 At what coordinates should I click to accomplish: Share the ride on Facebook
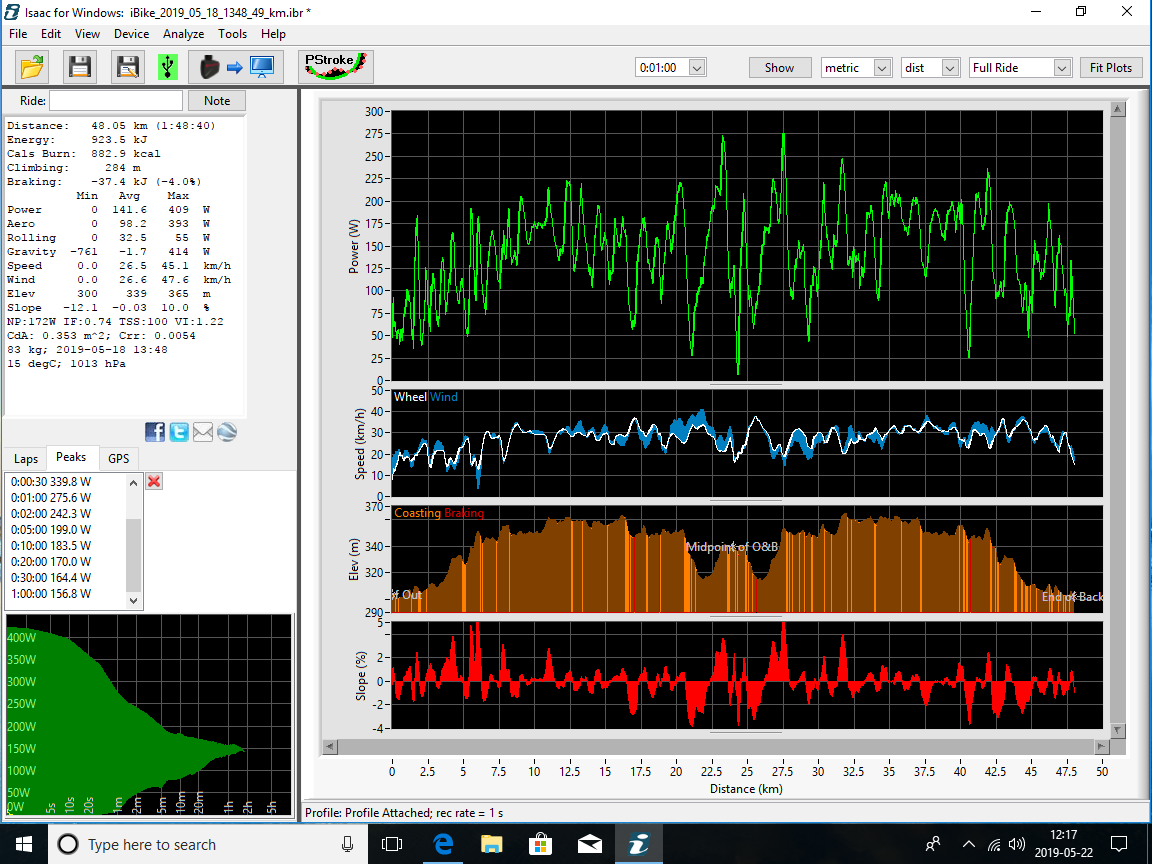coord(156,432)
